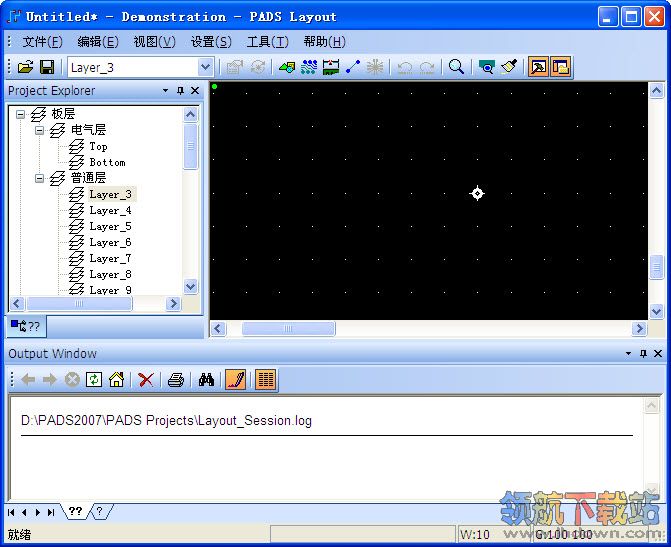Click the Redo arrow icon
671x547 pixels.
pos(427,67)
